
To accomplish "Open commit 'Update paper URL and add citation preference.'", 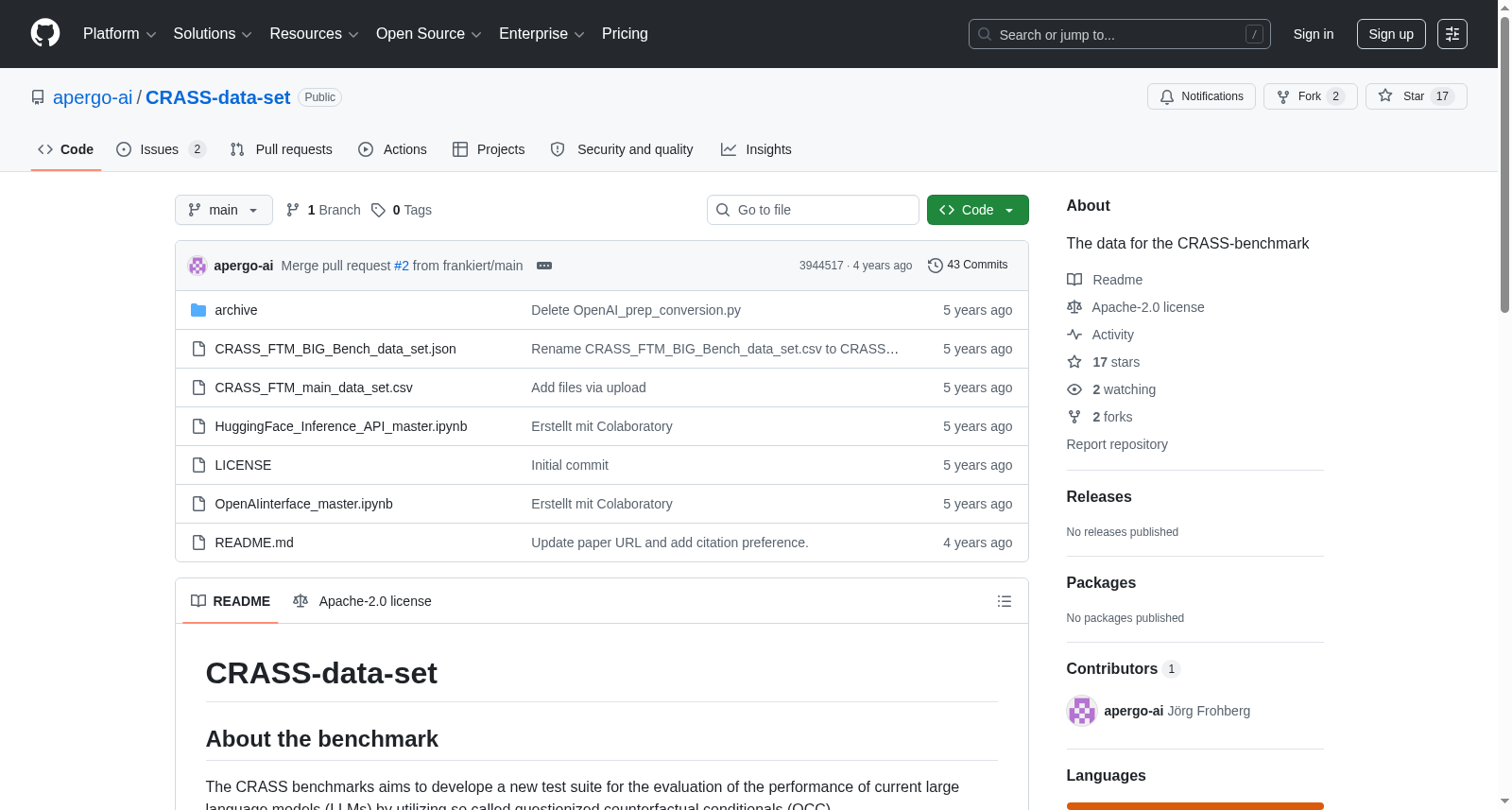I will pyautogui.click(x=670, y=543).
